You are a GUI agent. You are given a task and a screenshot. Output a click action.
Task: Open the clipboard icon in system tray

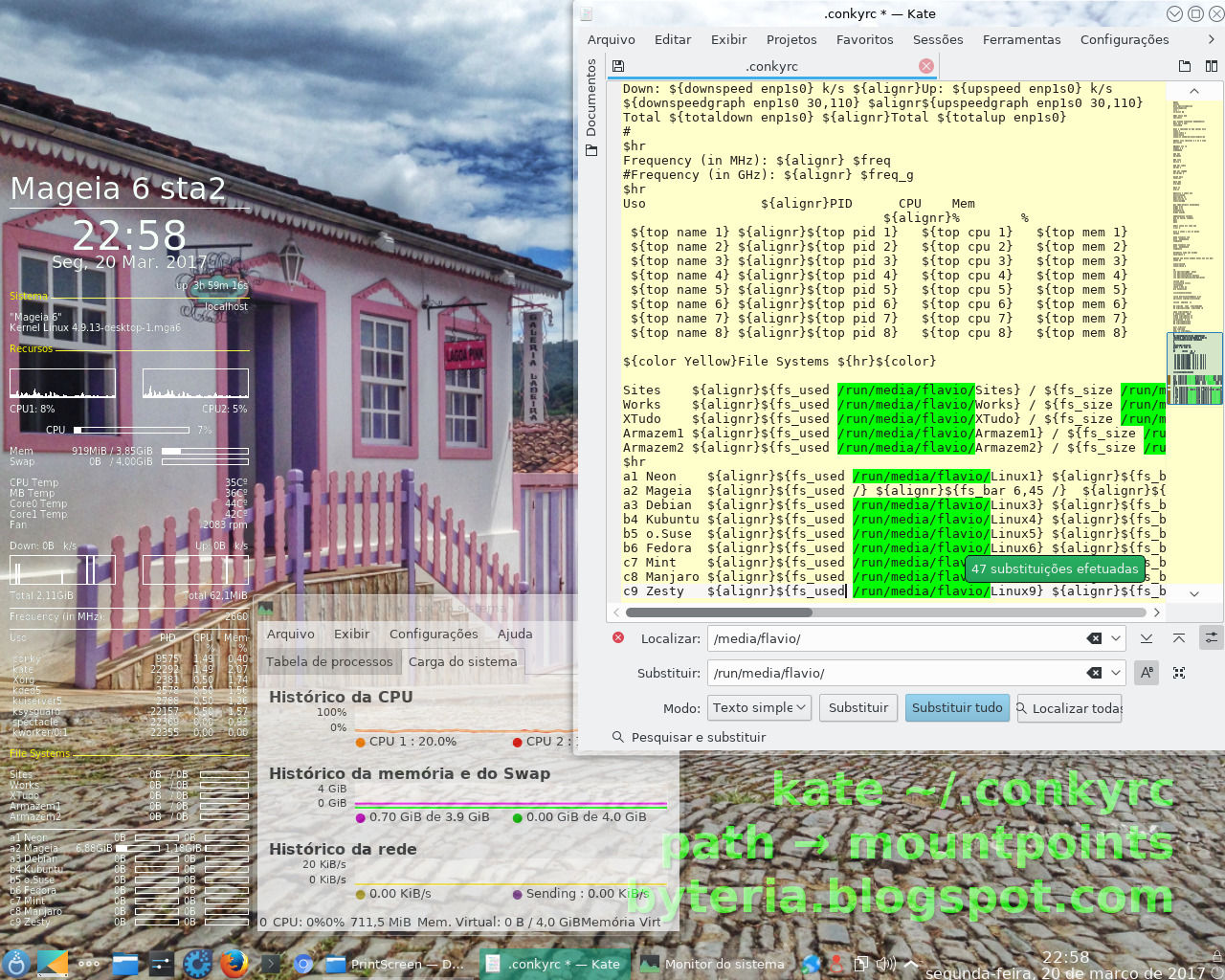click(861, 964)
